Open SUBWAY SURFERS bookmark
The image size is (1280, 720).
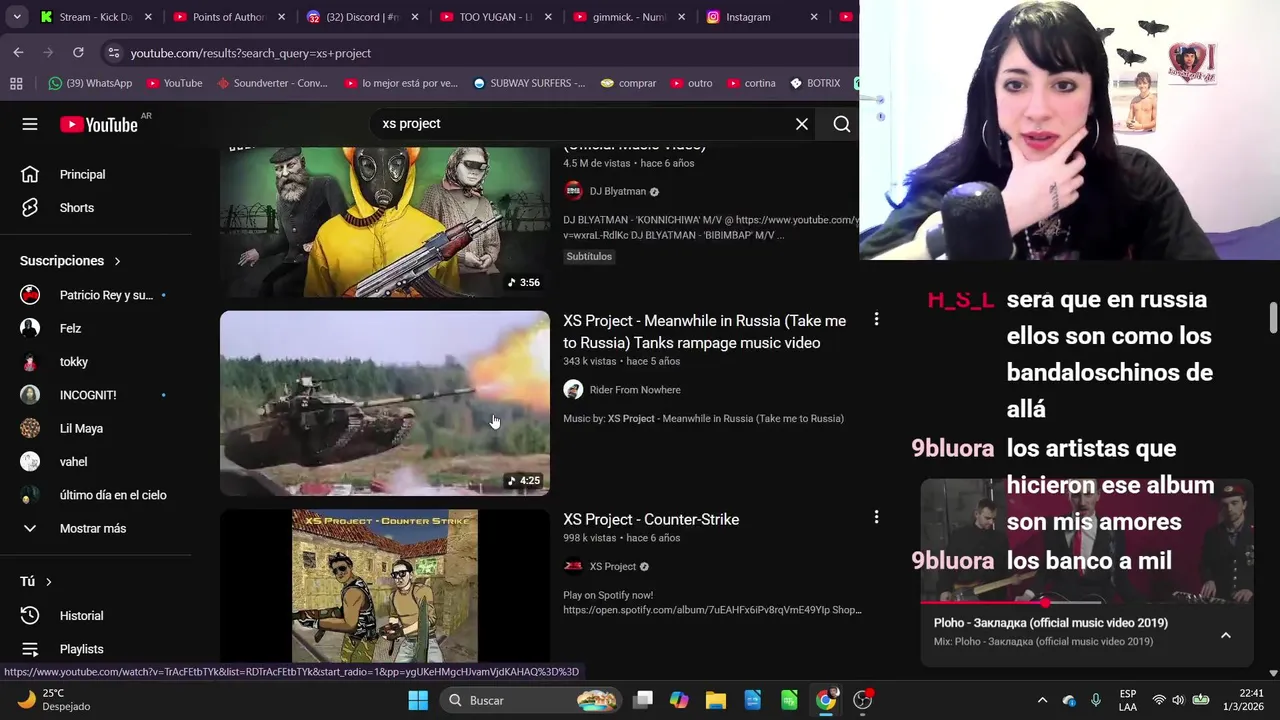coord(529,83)
